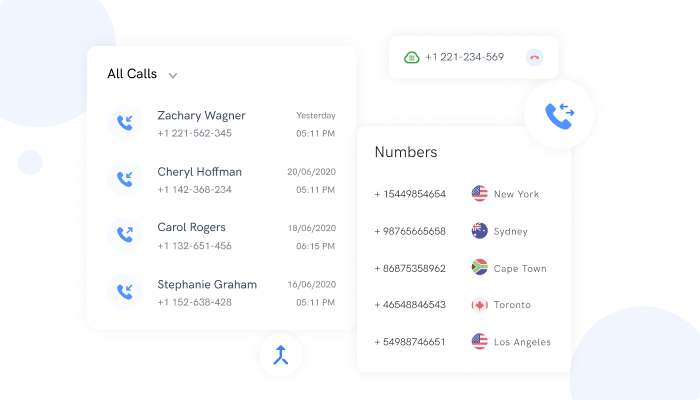
Task: Select the Australian flag for Sydney
Action: (480, 231)
